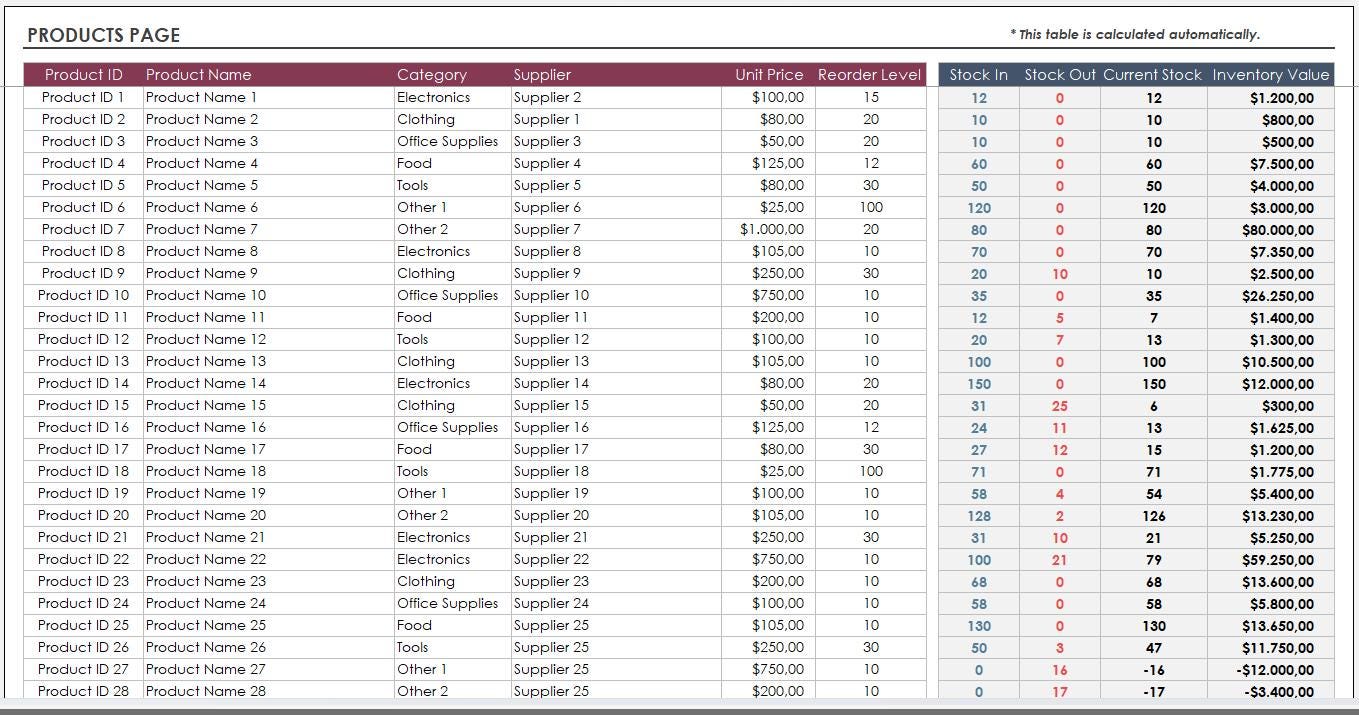The image size is (1359, 715).
Task: Select the $1.000,00 unit price cell
Action: [768, 229]
